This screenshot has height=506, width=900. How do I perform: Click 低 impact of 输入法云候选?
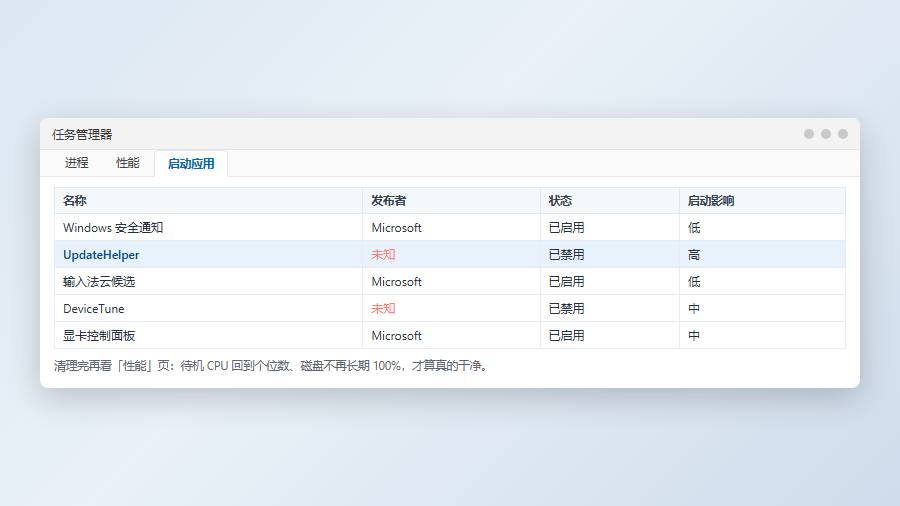[x=694, y=282]
